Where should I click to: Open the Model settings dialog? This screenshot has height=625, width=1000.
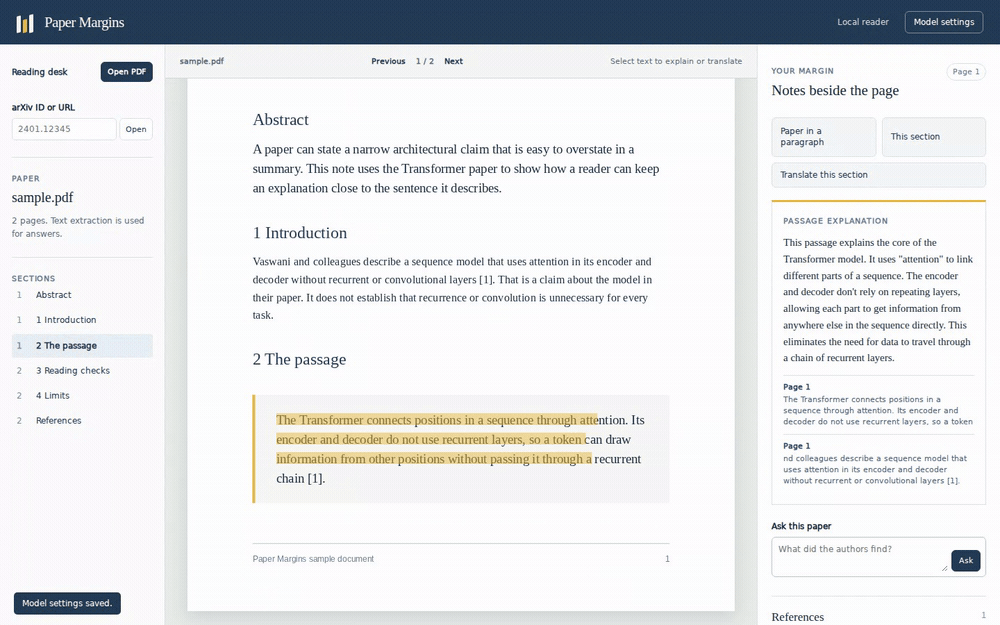[x=943, y=22]
